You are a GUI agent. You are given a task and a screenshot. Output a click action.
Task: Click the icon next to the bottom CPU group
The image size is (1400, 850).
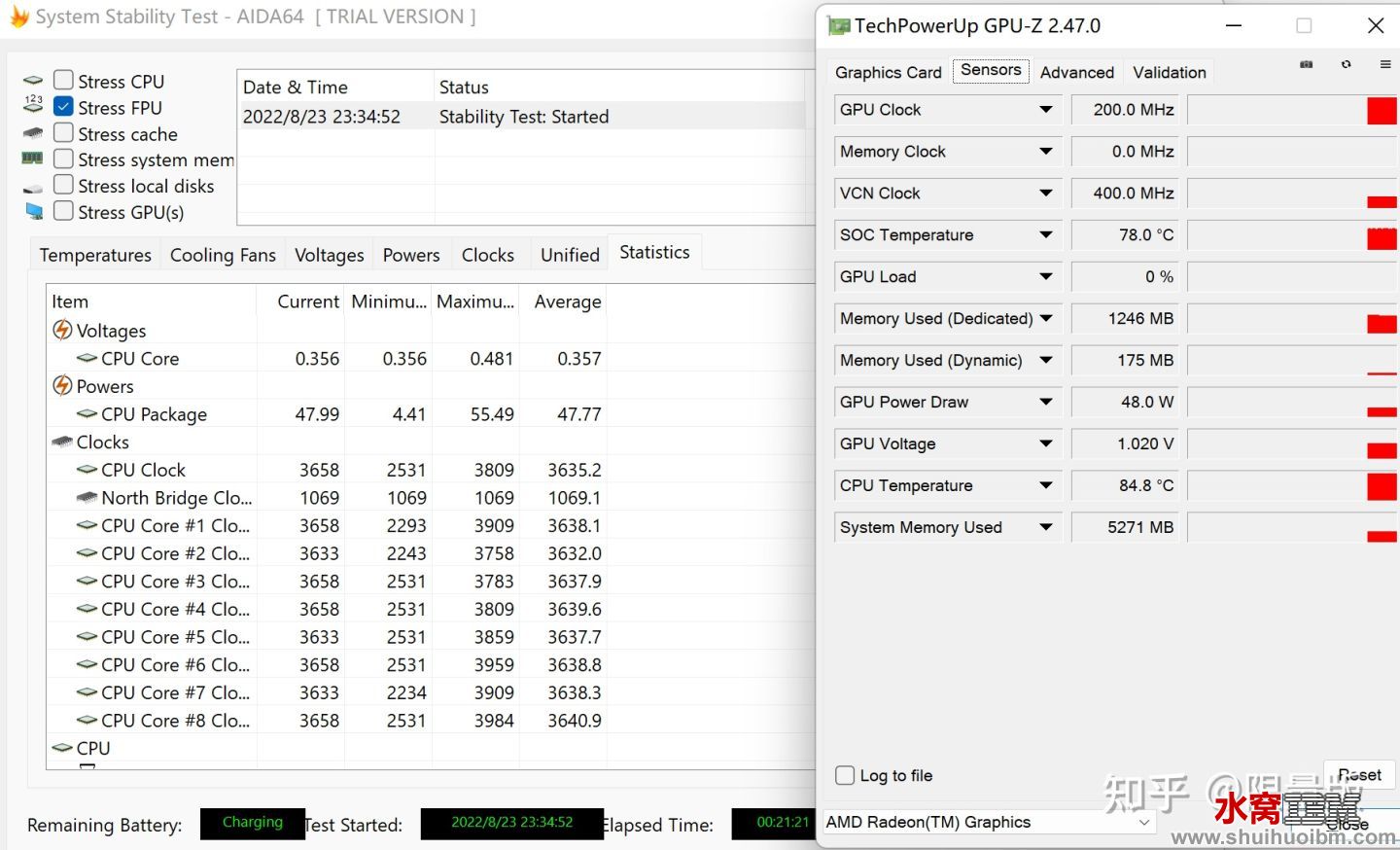pos(62,748)
